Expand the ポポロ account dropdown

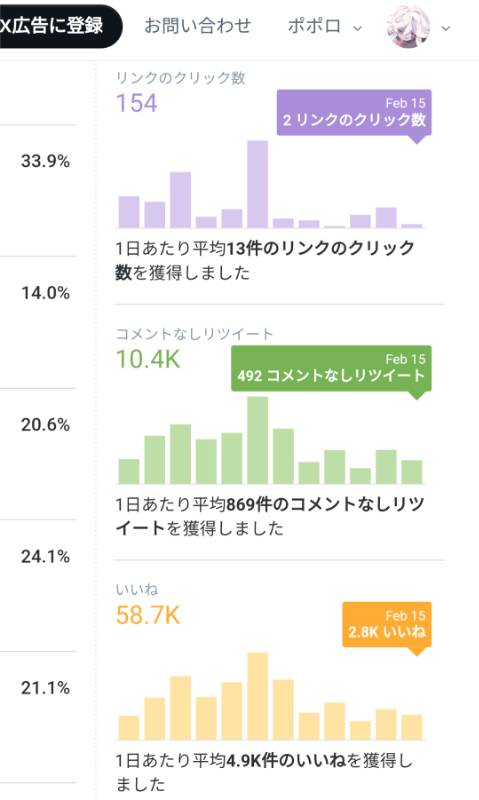[324, 26]
